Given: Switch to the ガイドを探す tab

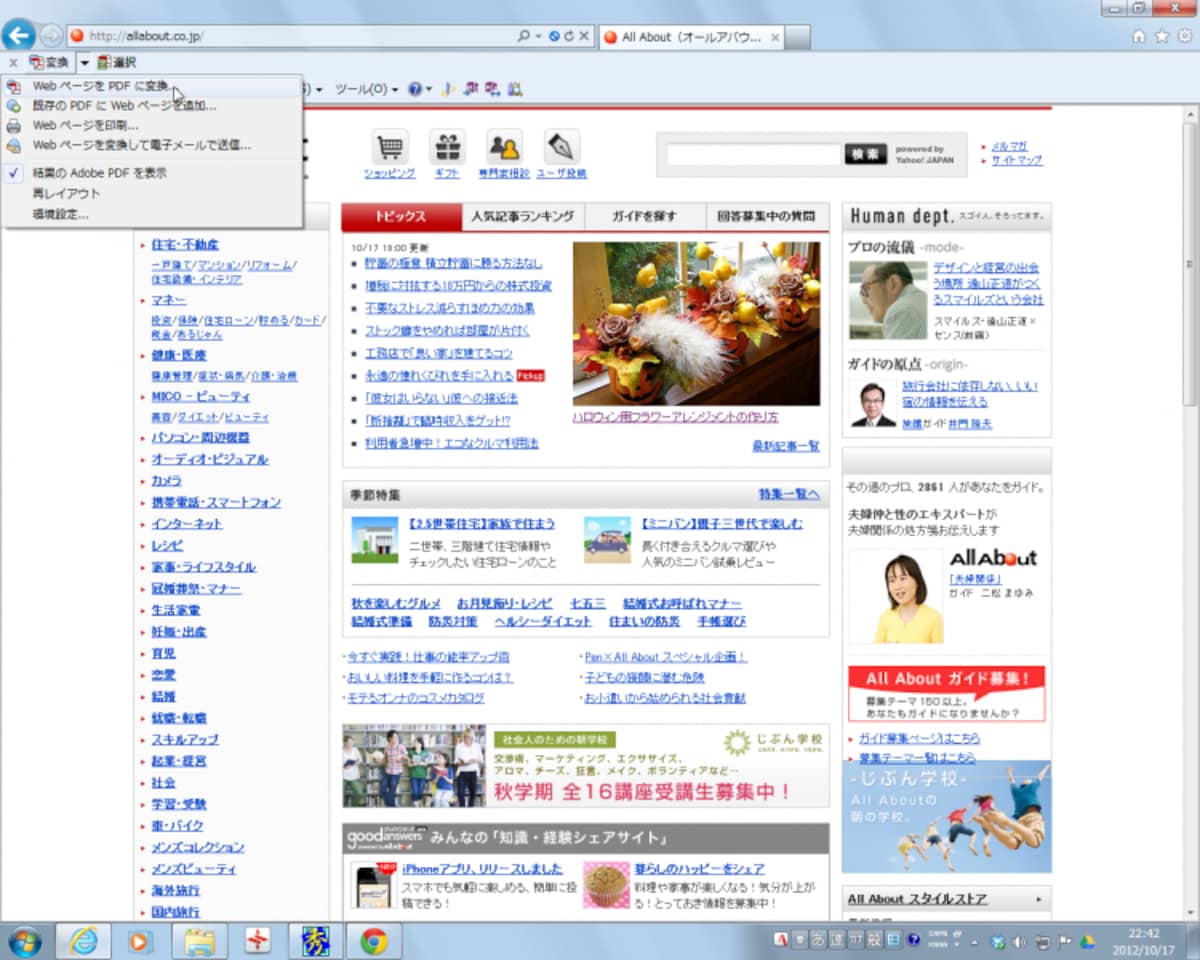Looking at the screenshot, I should 645,217.
